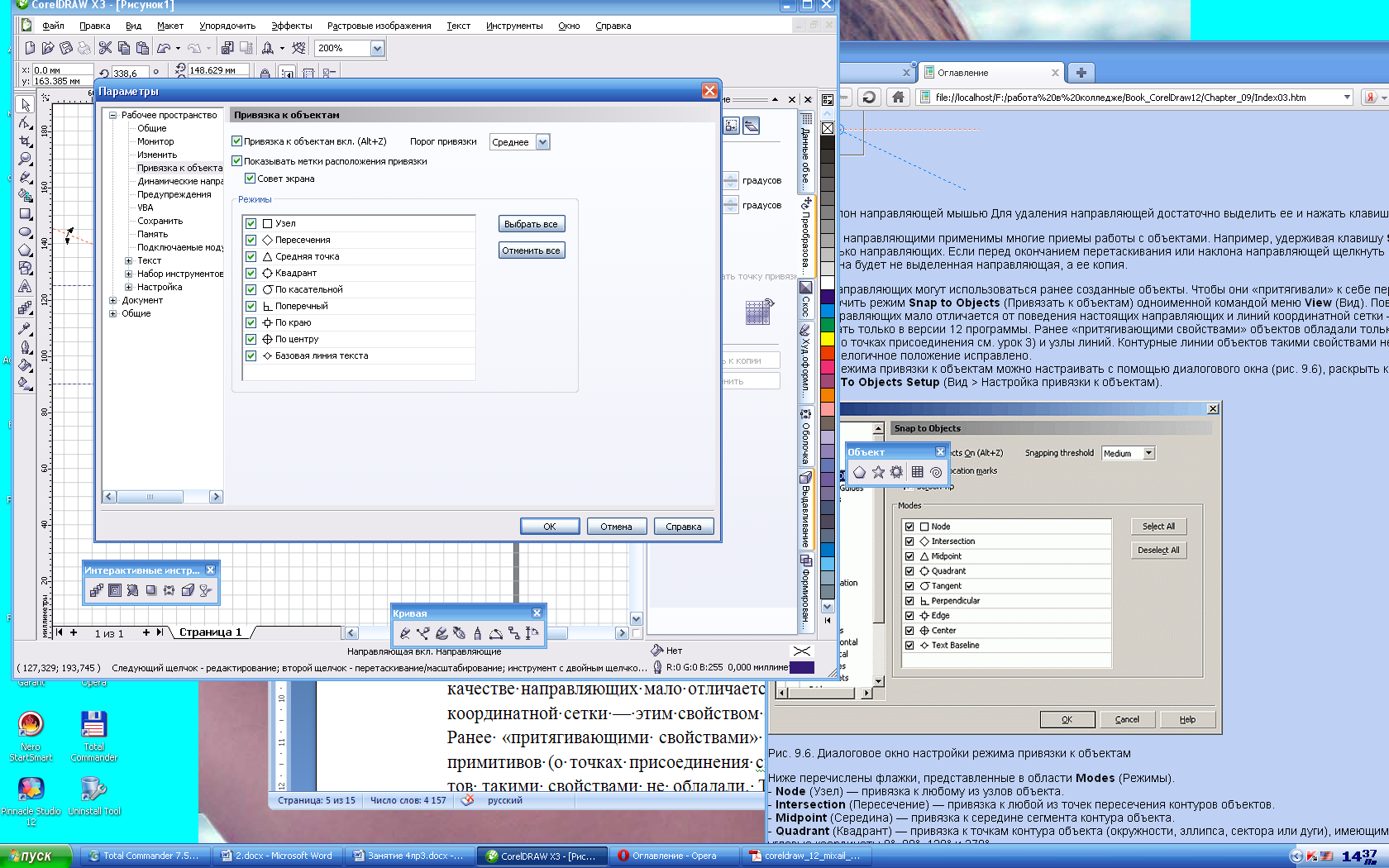The image size is (1389, 868).
Task: Open the 'Растровые изображения' menu
Action: point(379,26)
